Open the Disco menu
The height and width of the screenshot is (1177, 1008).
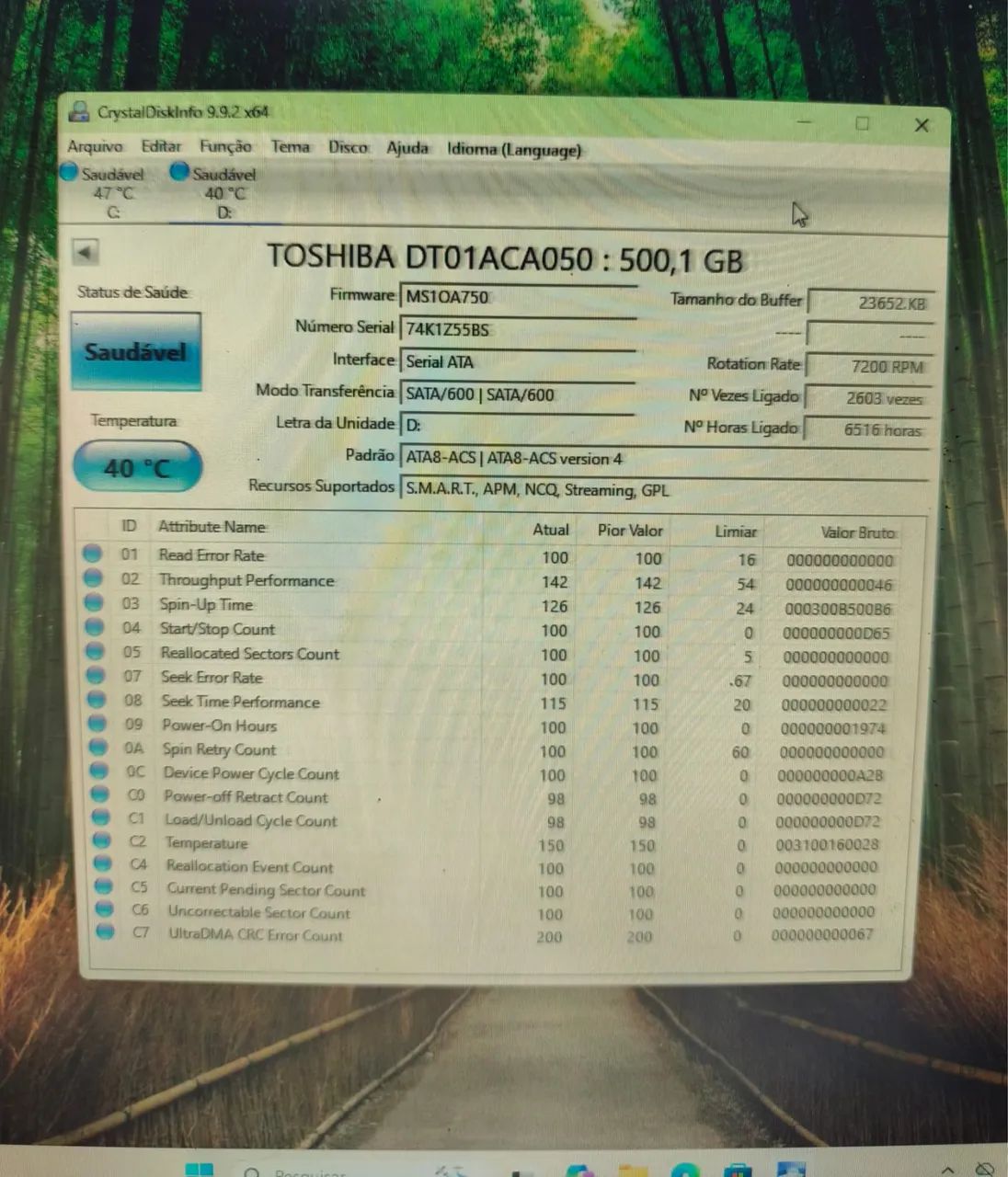(348, 147)
